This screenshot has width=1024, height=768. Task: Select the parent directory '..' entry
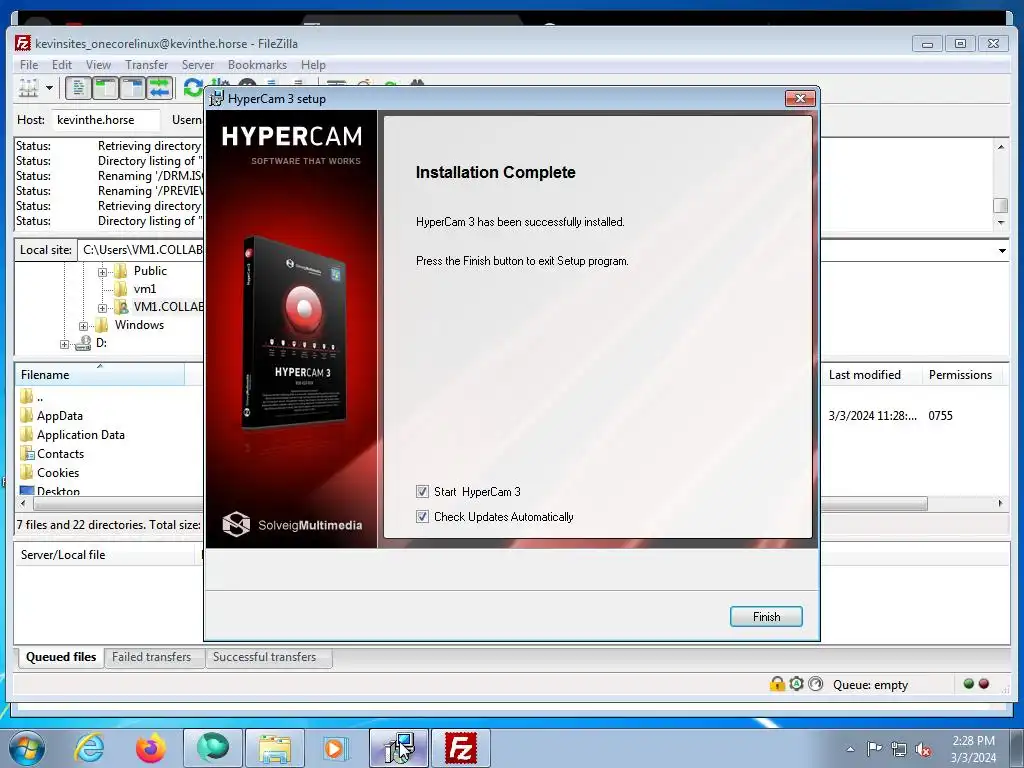coord(40,397)
